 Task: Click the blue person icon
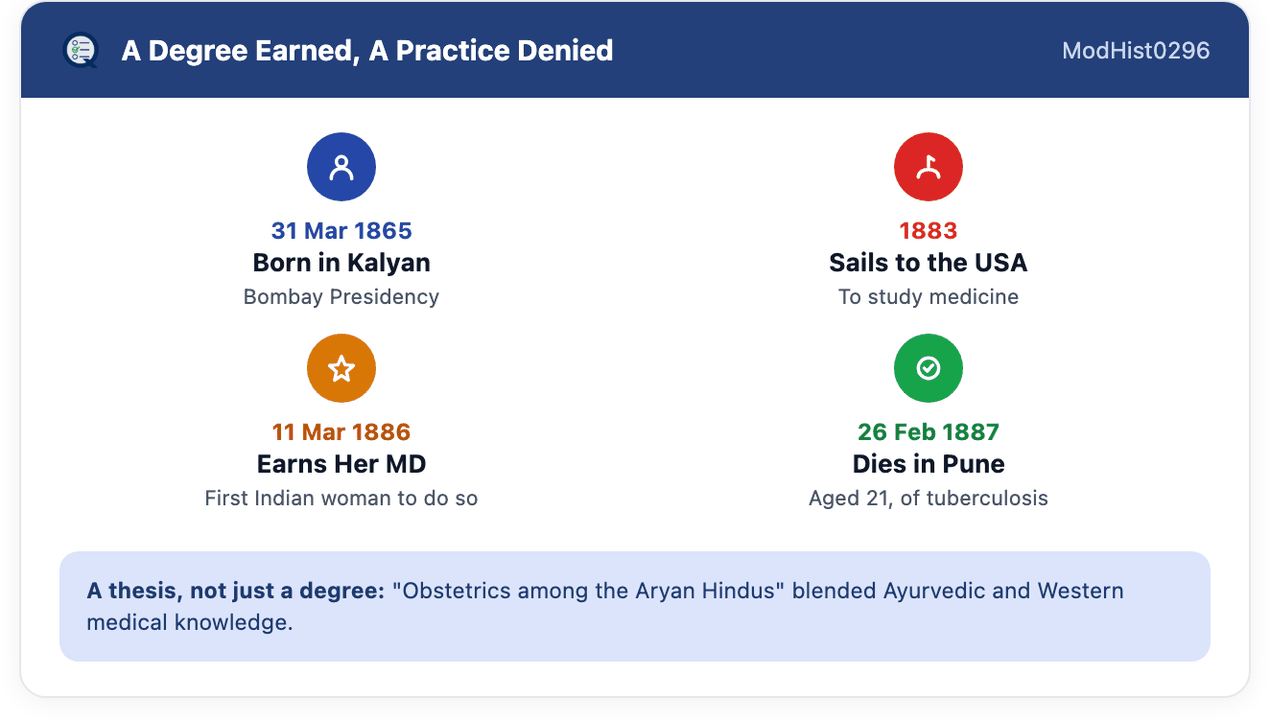click(x=341, y=167)
